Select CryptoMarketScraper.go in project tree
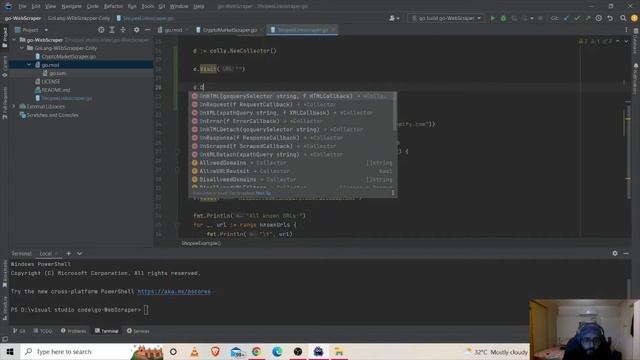The height and width of the screenshot is (360, 640). coord(69,57)
